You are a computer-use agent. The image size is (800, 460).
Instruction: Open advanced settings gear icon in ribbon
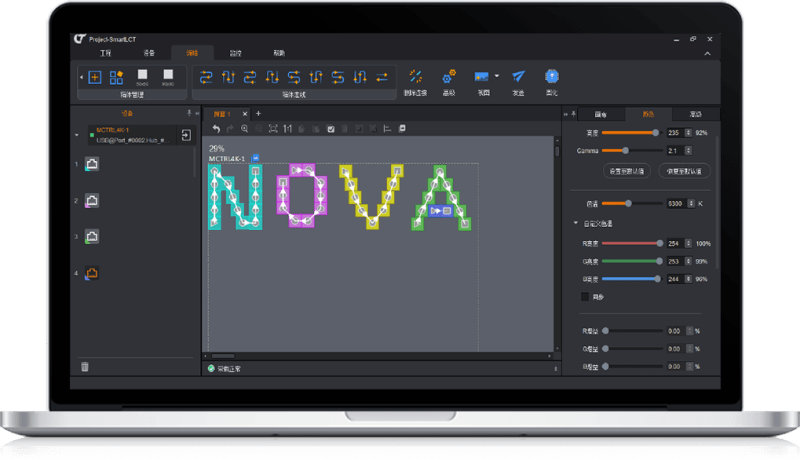449,76
